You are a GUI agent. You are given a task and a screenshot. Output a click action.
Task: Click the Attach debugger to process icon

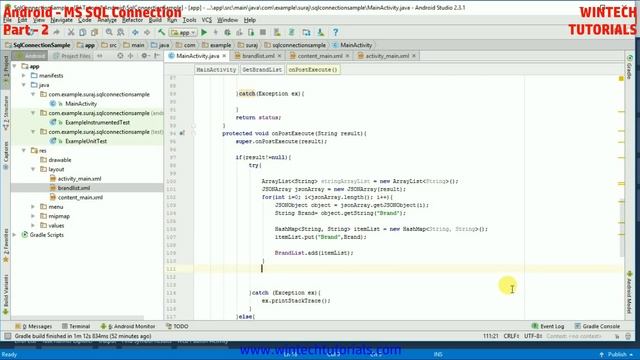pyautogui.click(x=251, y=32)
